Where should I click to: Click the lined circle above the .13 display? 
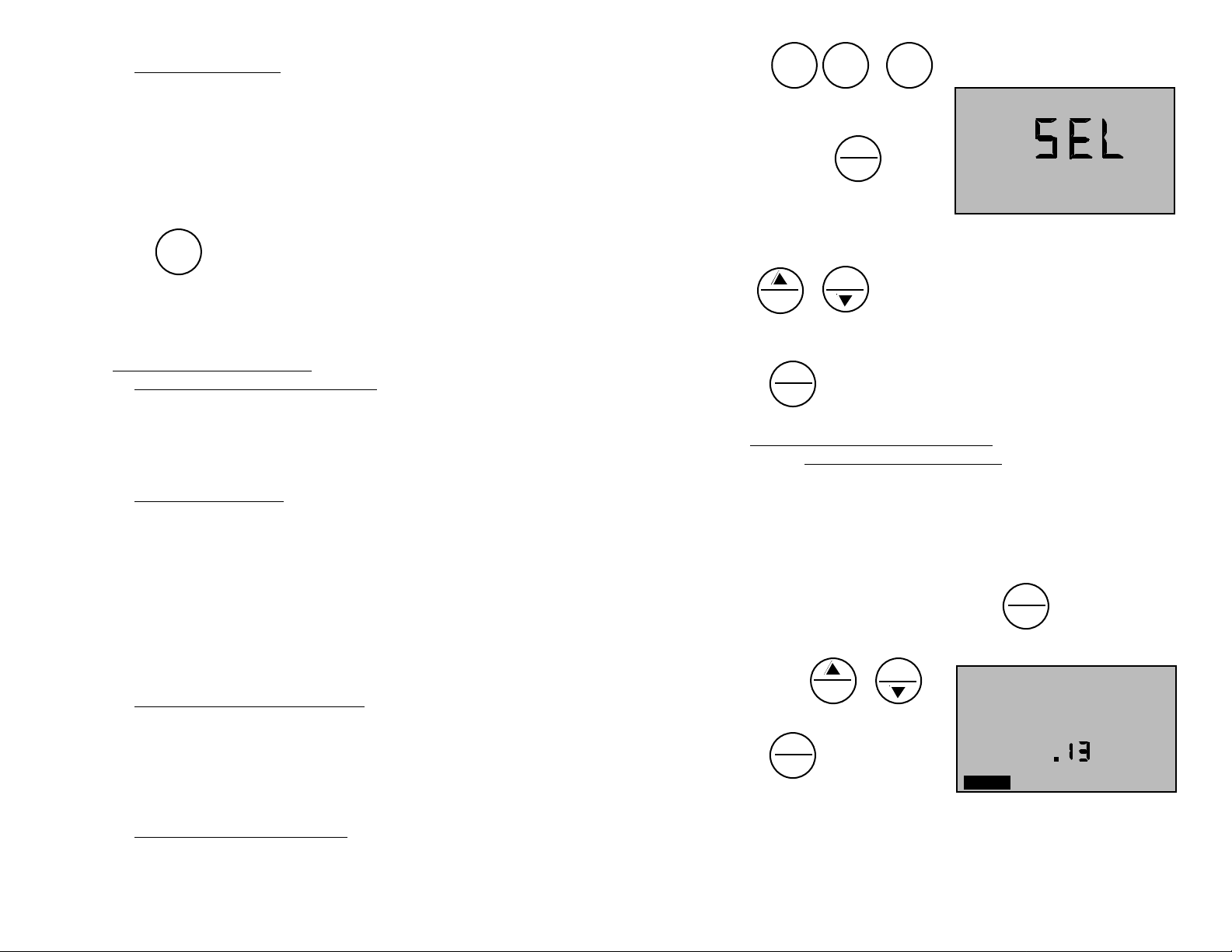(1026, 606)
